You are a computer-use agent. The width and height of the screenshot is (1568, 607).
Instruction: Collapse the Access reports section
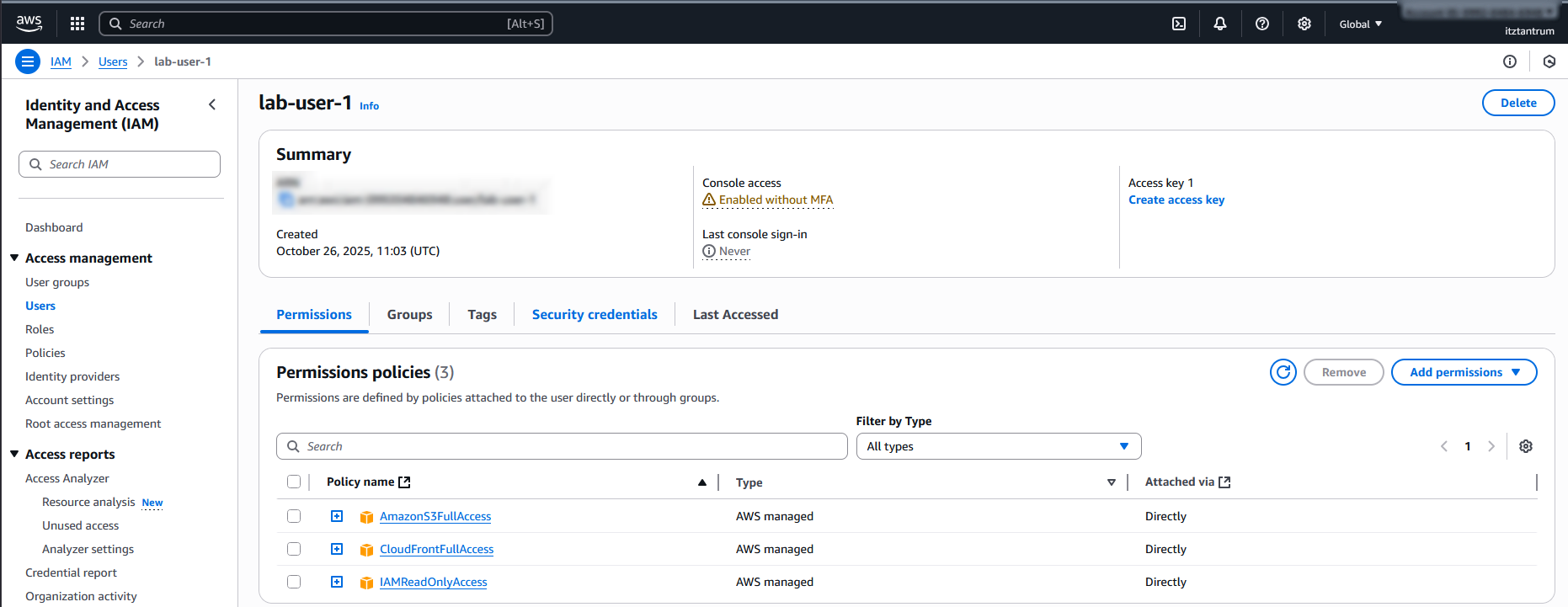(x=14, y=454)
